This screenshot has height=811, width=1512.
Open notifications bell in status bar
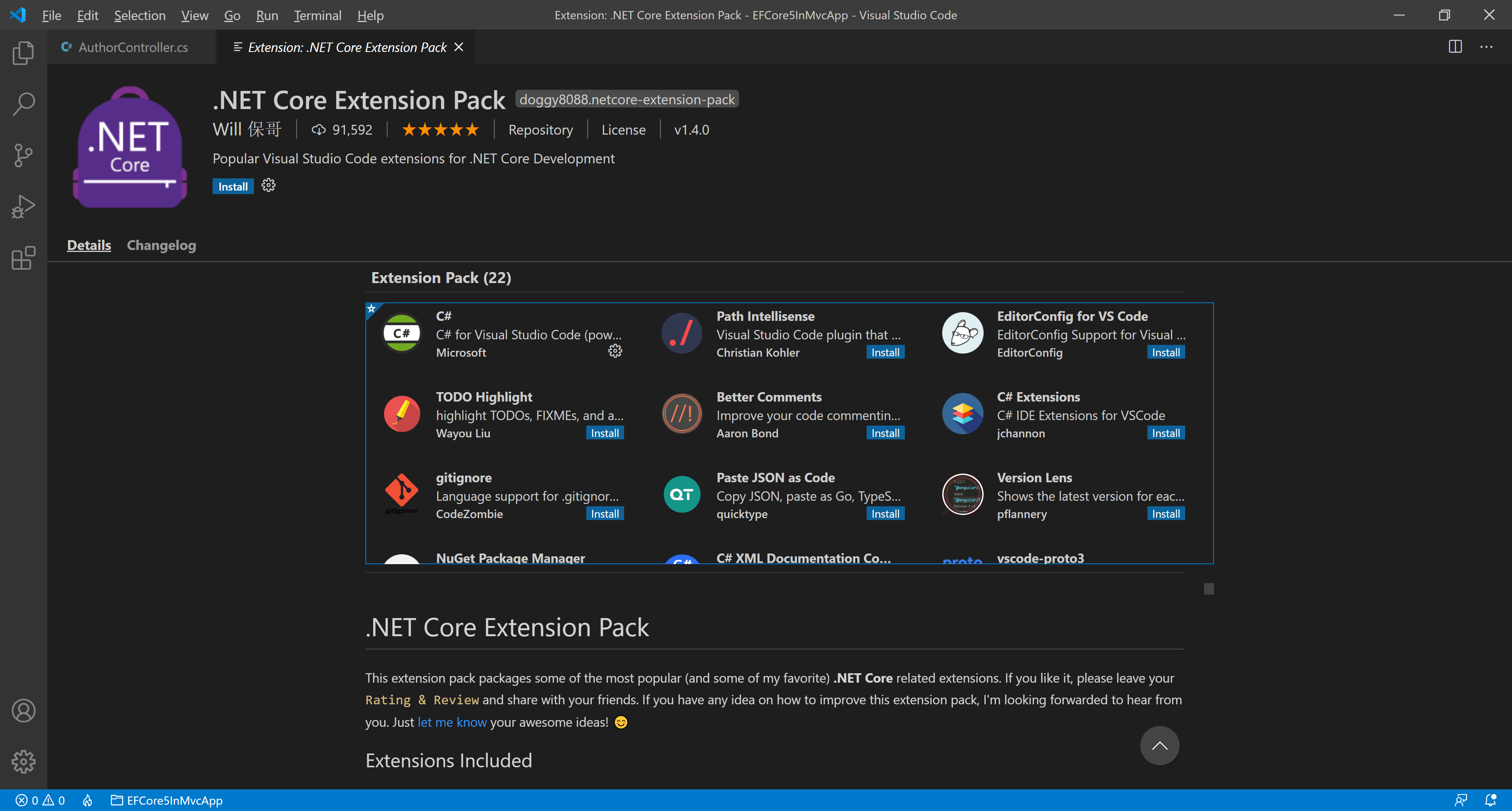(x=1490, y=800)
